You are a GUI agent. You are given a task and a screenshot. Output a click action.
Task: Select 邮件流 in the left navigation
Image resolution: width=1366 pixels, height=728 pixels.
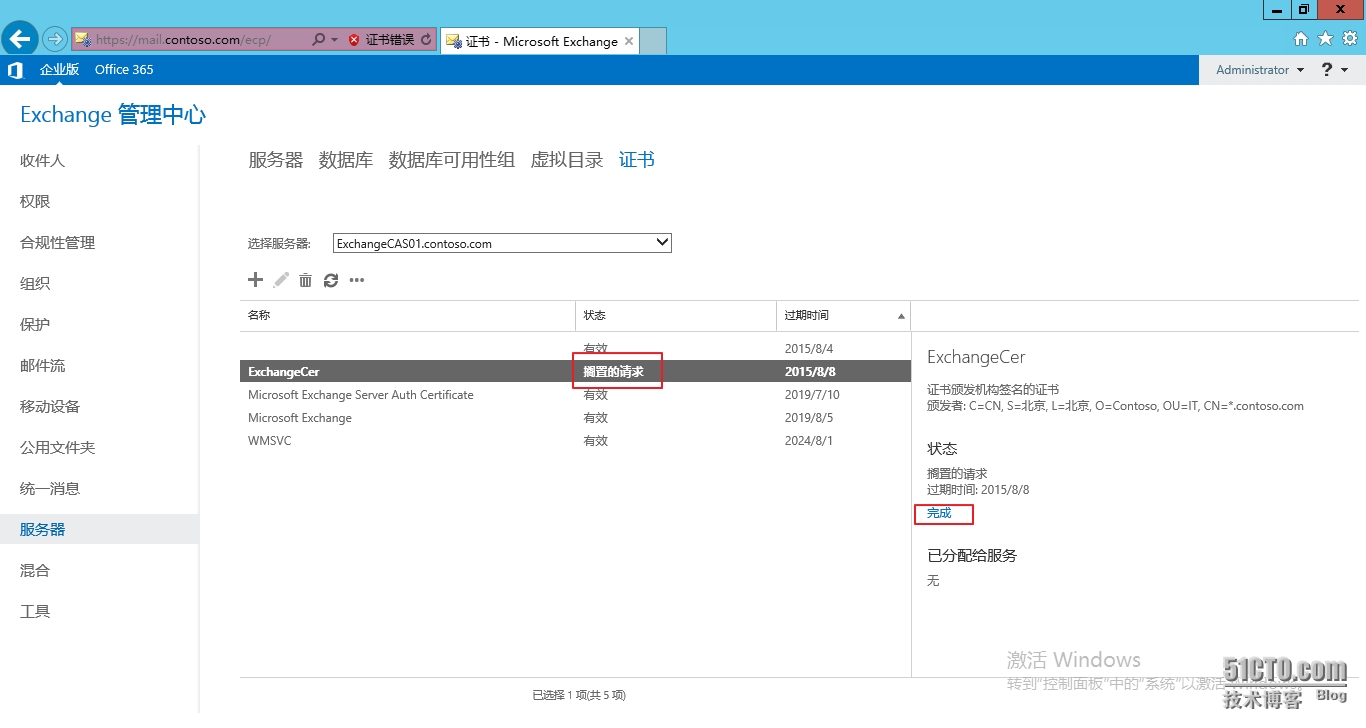(41, 365)
